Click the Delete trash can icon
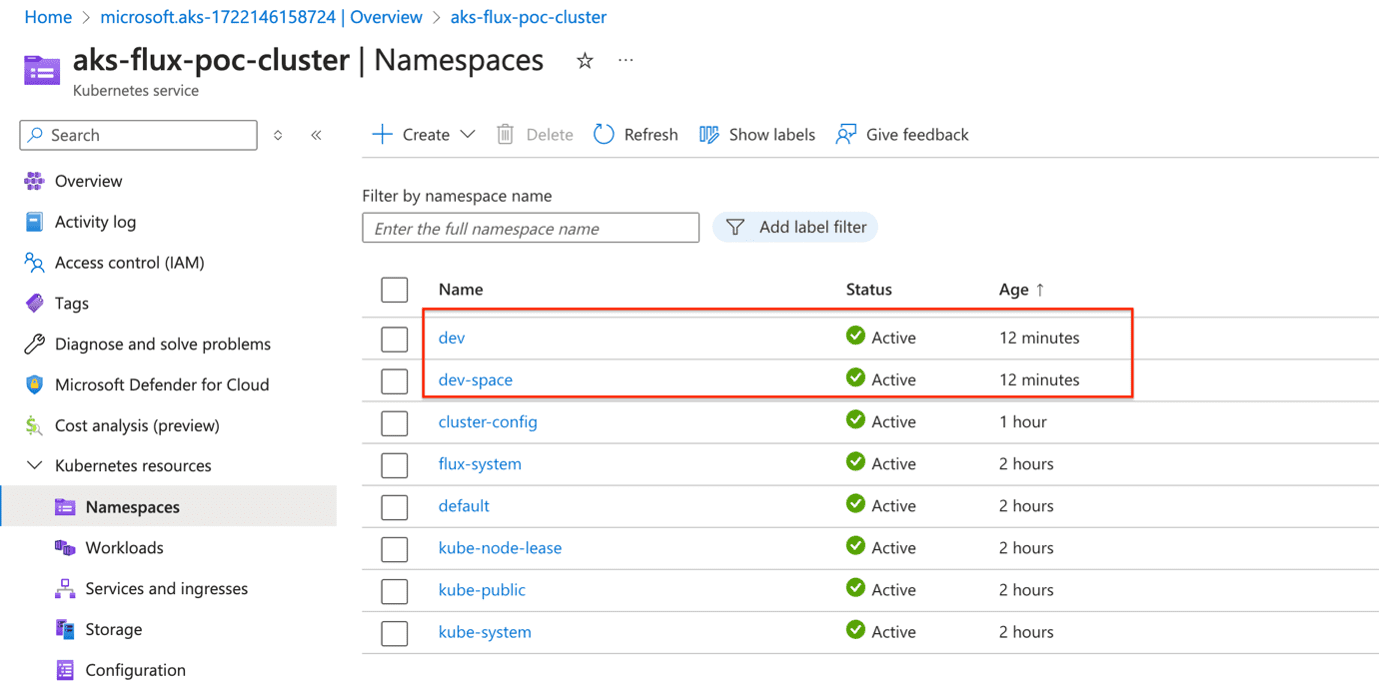1384x687 pixels. pyautogui.click(x=505, y=134)
